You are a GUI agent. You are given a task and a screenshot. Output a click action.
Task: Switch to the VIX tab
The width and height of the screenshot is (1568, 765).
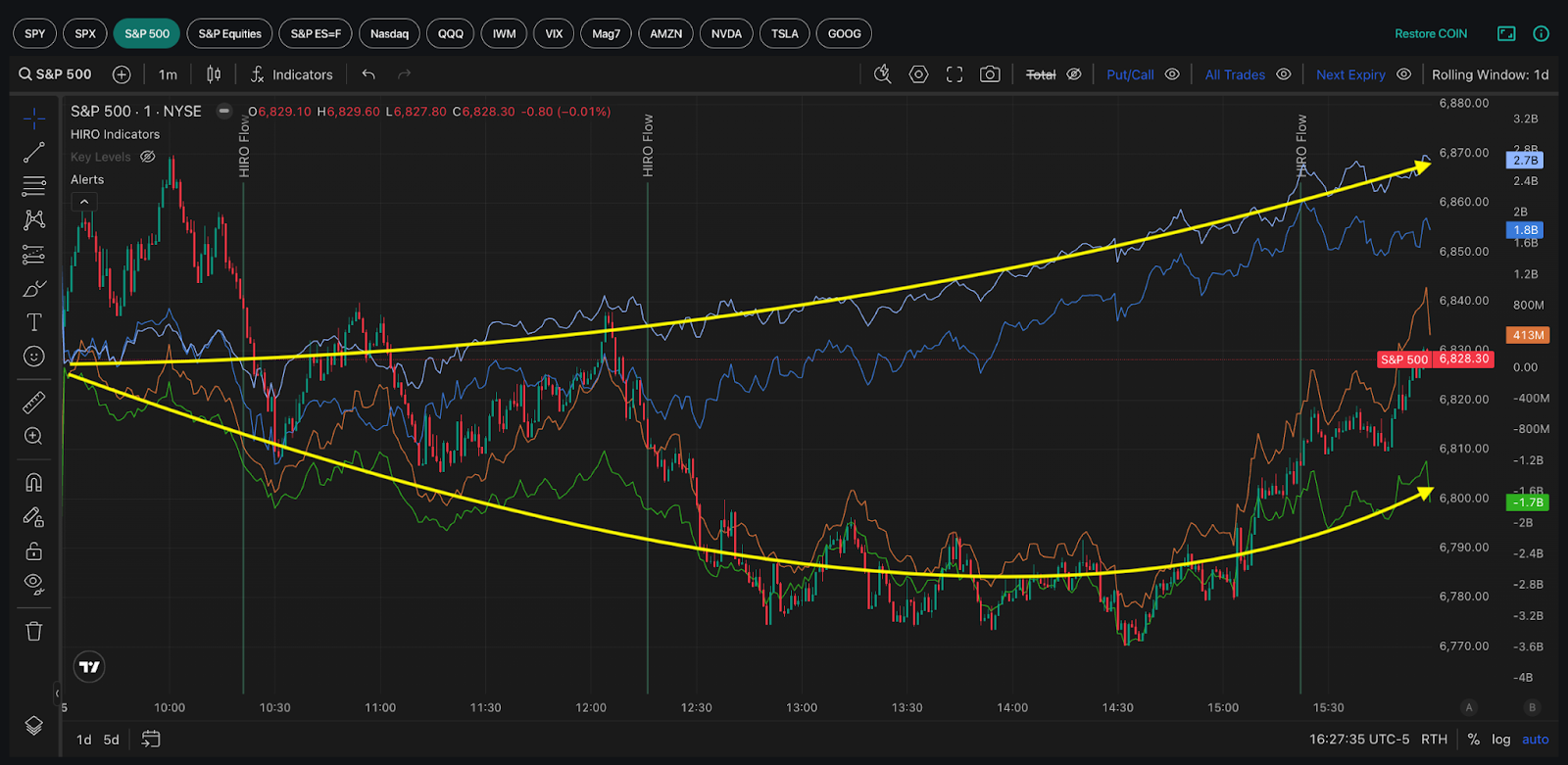[554, 33]
